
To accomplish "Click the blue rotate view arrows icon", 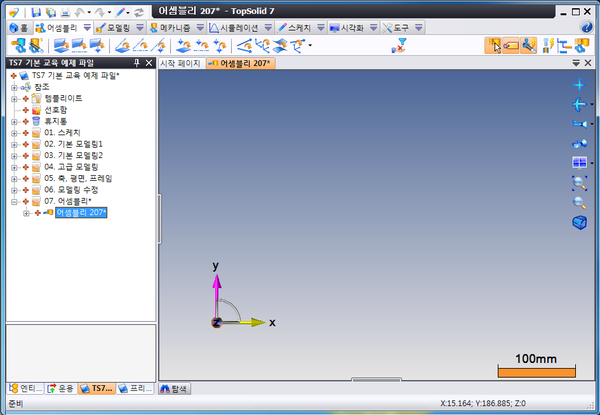I will click(579, 104).
